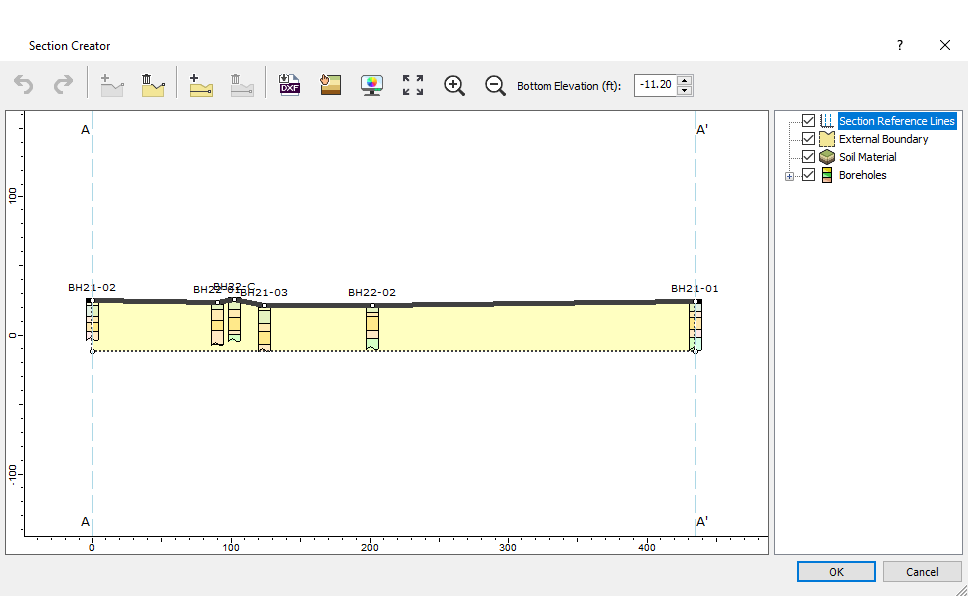Screen dimensions: 968x596
Task: Open the display color settings
Action: pos(371,84)
